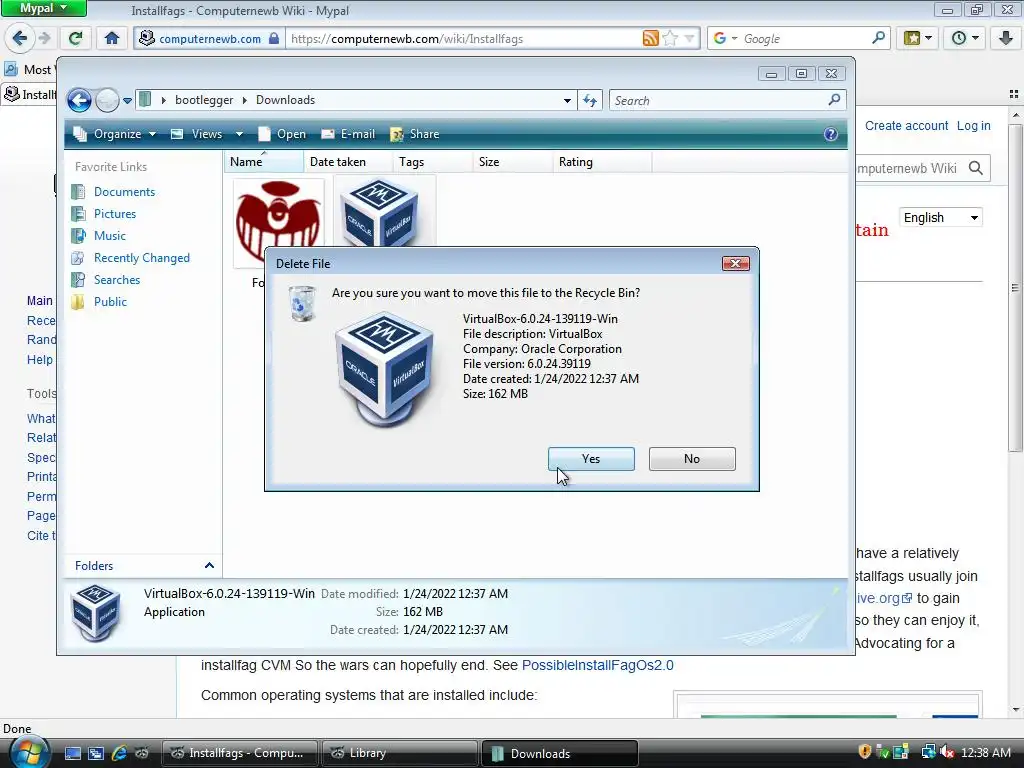Click bootlegger in the breadcrumb path
The width and height of the screenshot is (1024, 768).
click(204, 100)
